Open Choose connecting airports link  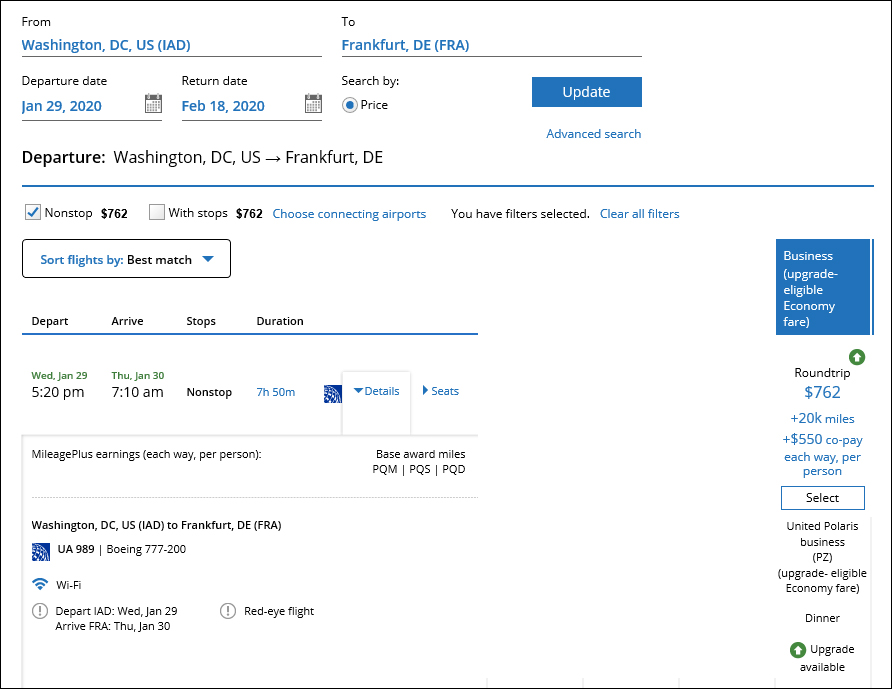349,214
